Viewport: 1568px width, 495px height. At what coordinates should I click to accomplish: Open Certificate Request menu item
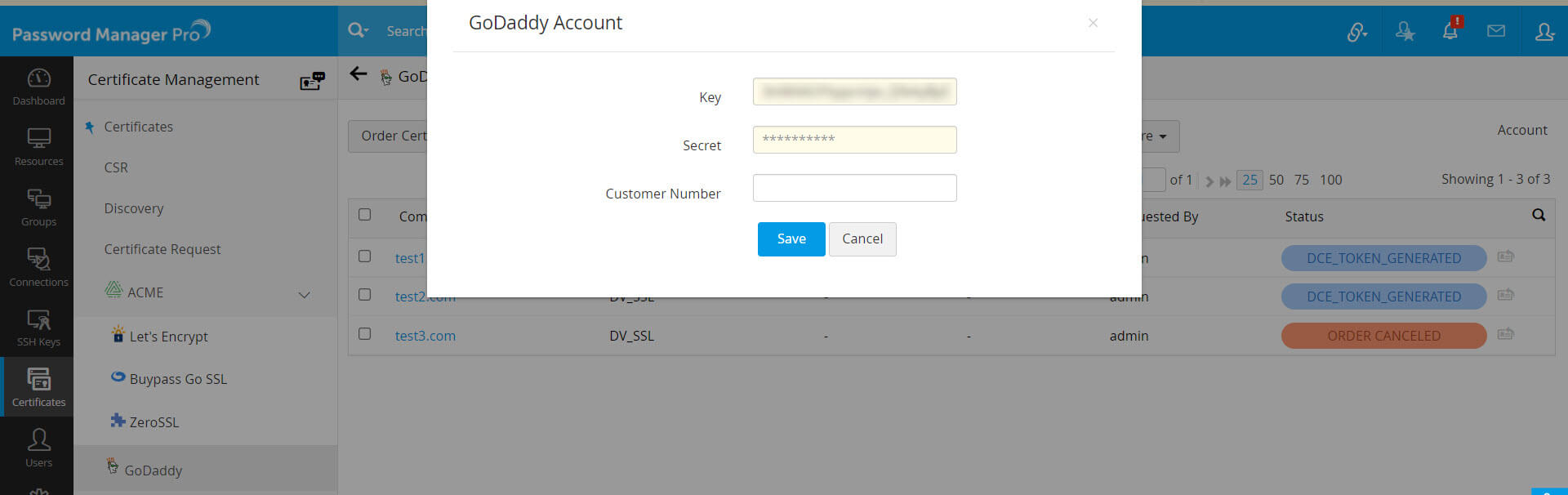click(x=163, y=249)
